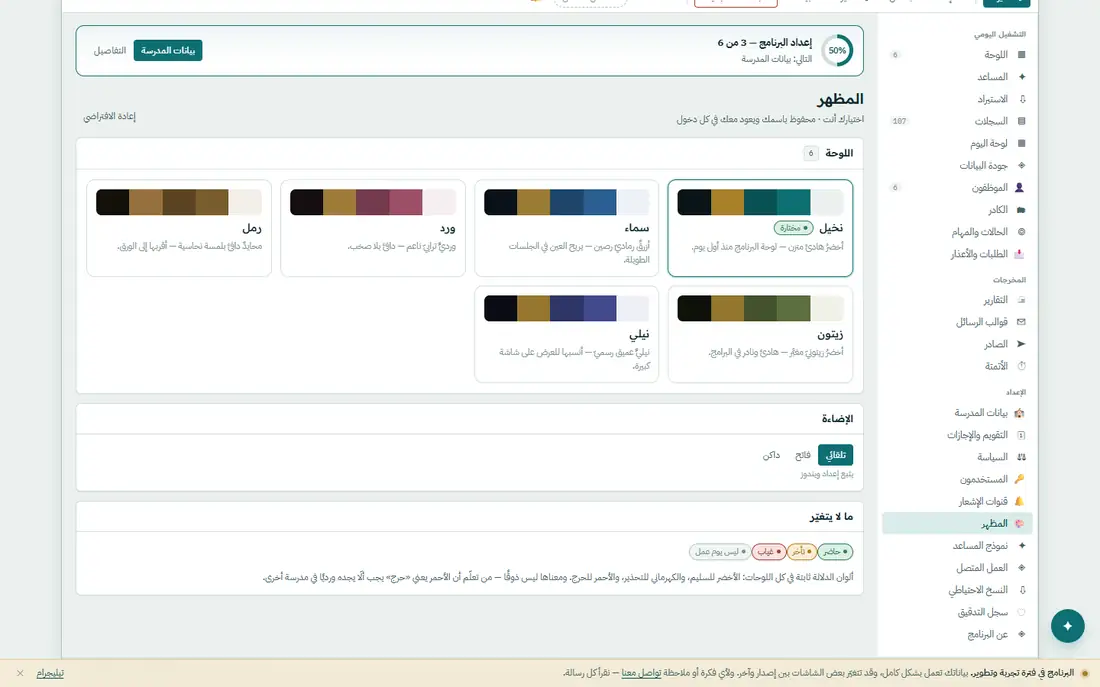Screen dimensions: 1100x687
Task: Click the teal swatch in نخيل palette
Action: click(x=793, y=202)
